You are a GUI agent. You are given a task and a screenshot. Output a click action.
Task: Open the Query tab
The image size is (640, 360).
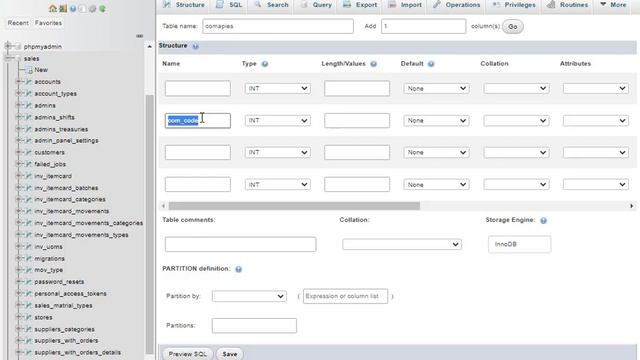coord(316,5)
